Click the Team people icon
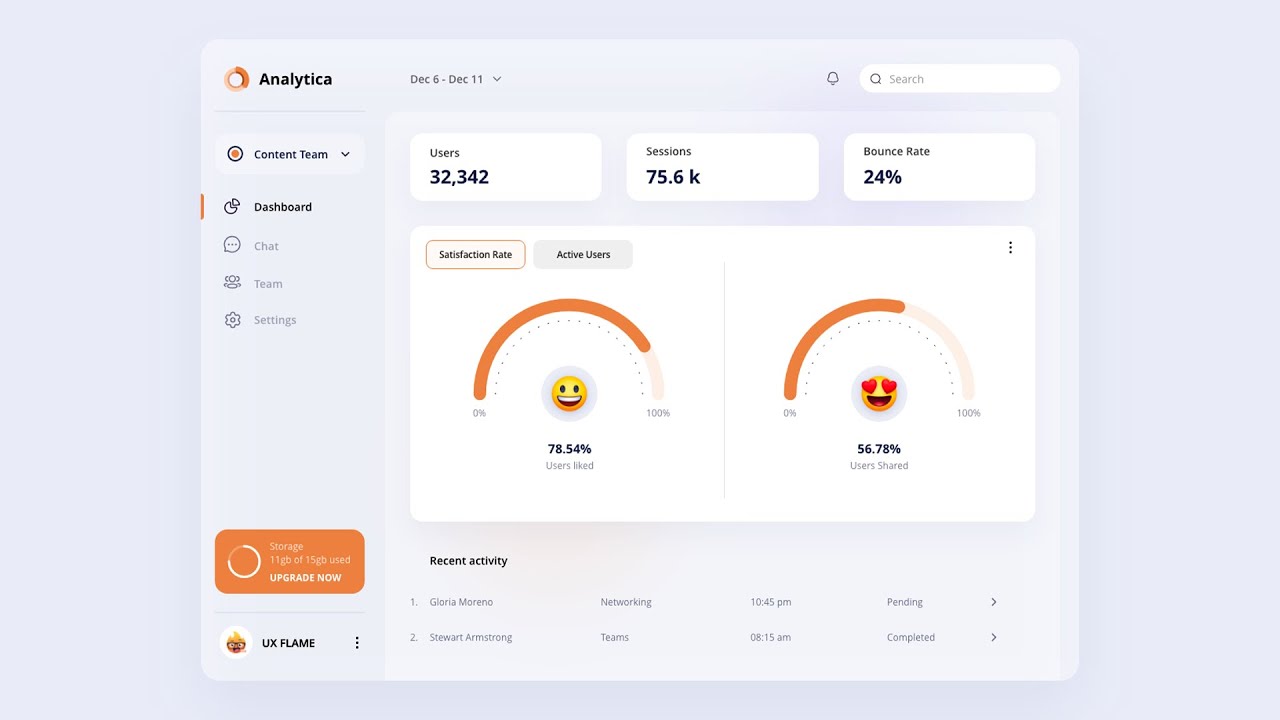The image size is (1280, 720). click(x=232, y=283)
